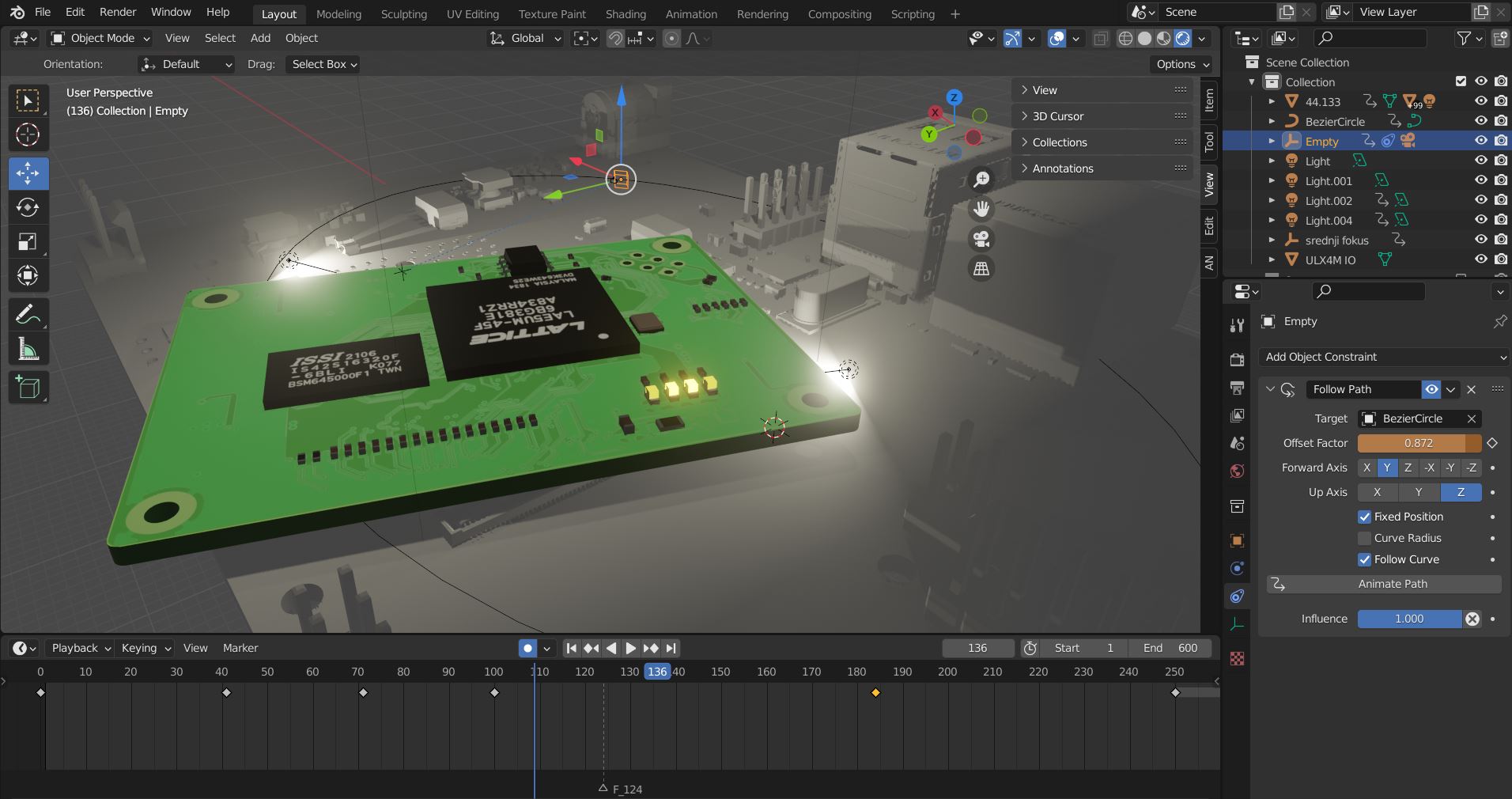The height and width of the screenshot is (799, 1512).
Task: Hide the BezierCircle object in outliner
Action: 1481,121
